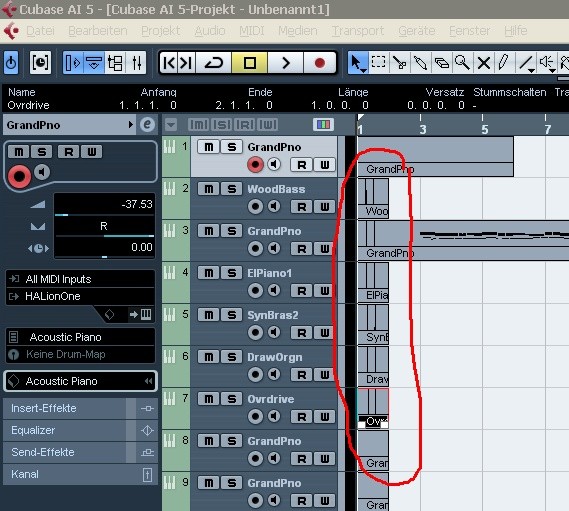The image size is (569, 511).
Task: Expand the Equalizer section
Action: [x=80, y=430]
